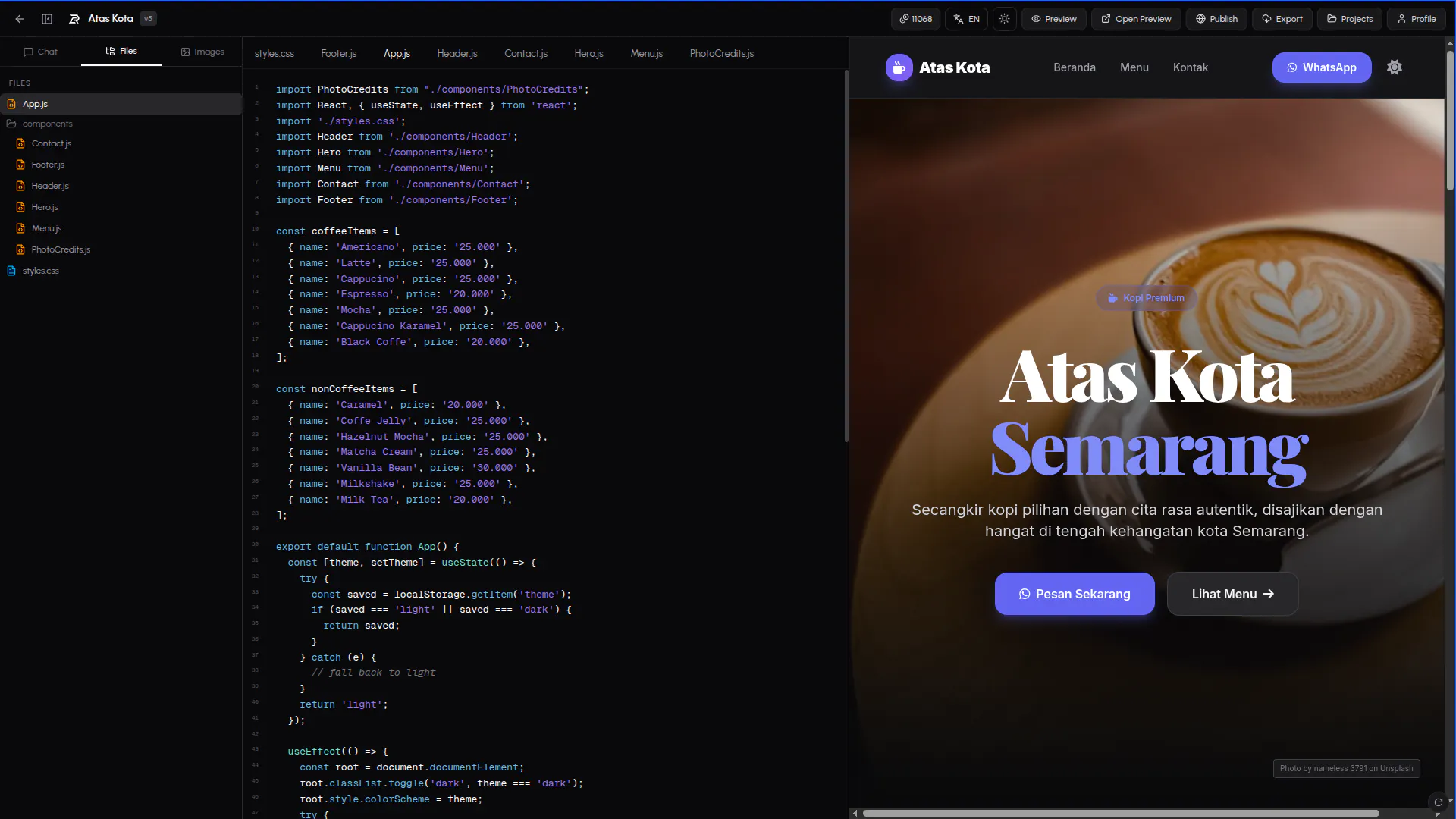Click Open Preview button
The height and width of the screenshot is (819, 1456).
(1136, 19)
